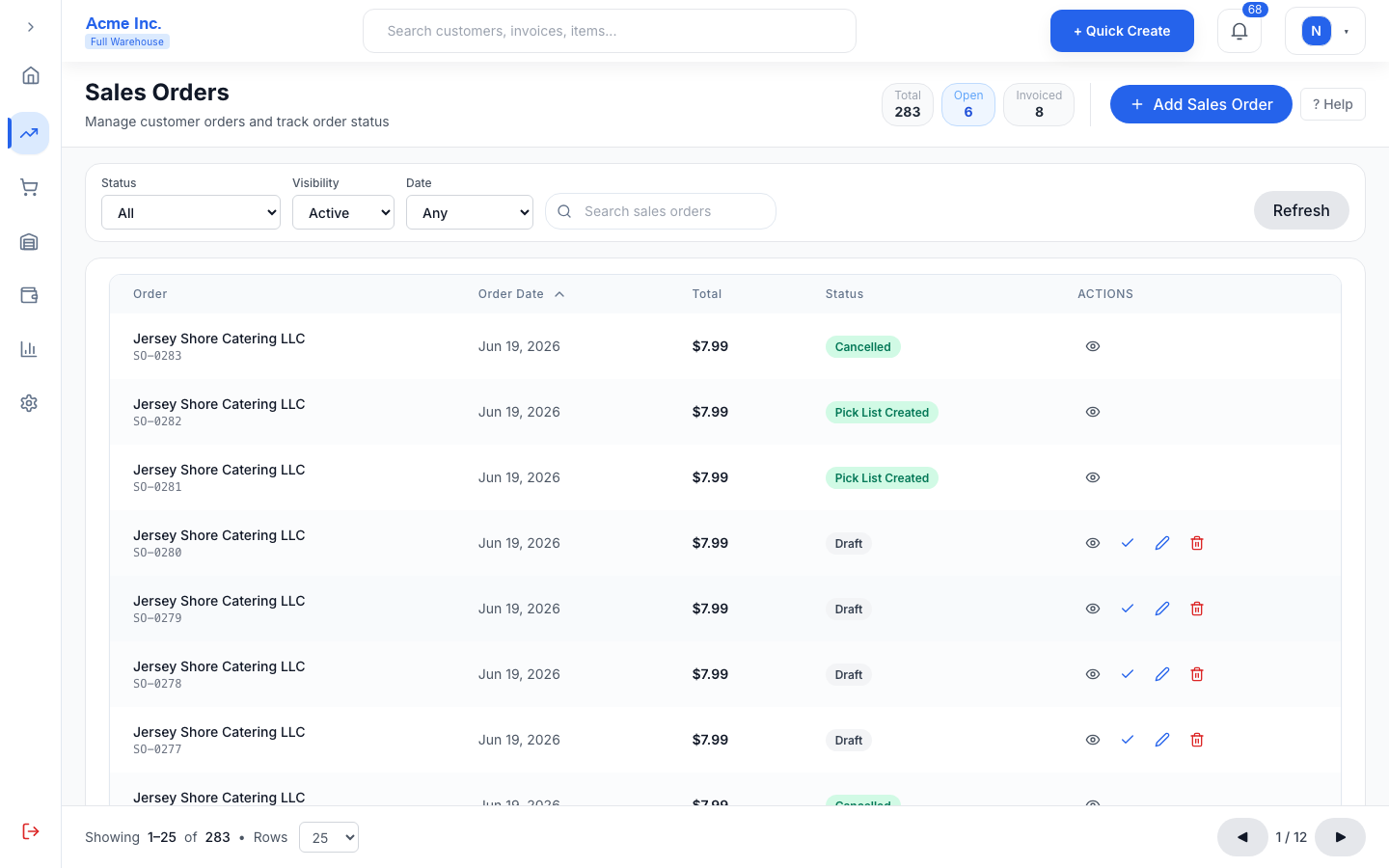The image size is (1389, 868).
Task: View order SO-0278 with the eye icon
Action: [x=1093, y=674]
